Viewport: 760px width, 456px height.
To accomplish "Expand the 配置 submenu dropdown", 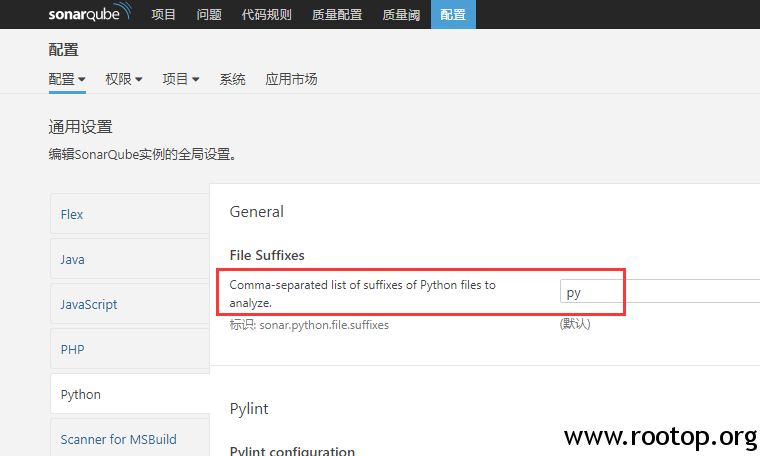I will tap(67, 79).
